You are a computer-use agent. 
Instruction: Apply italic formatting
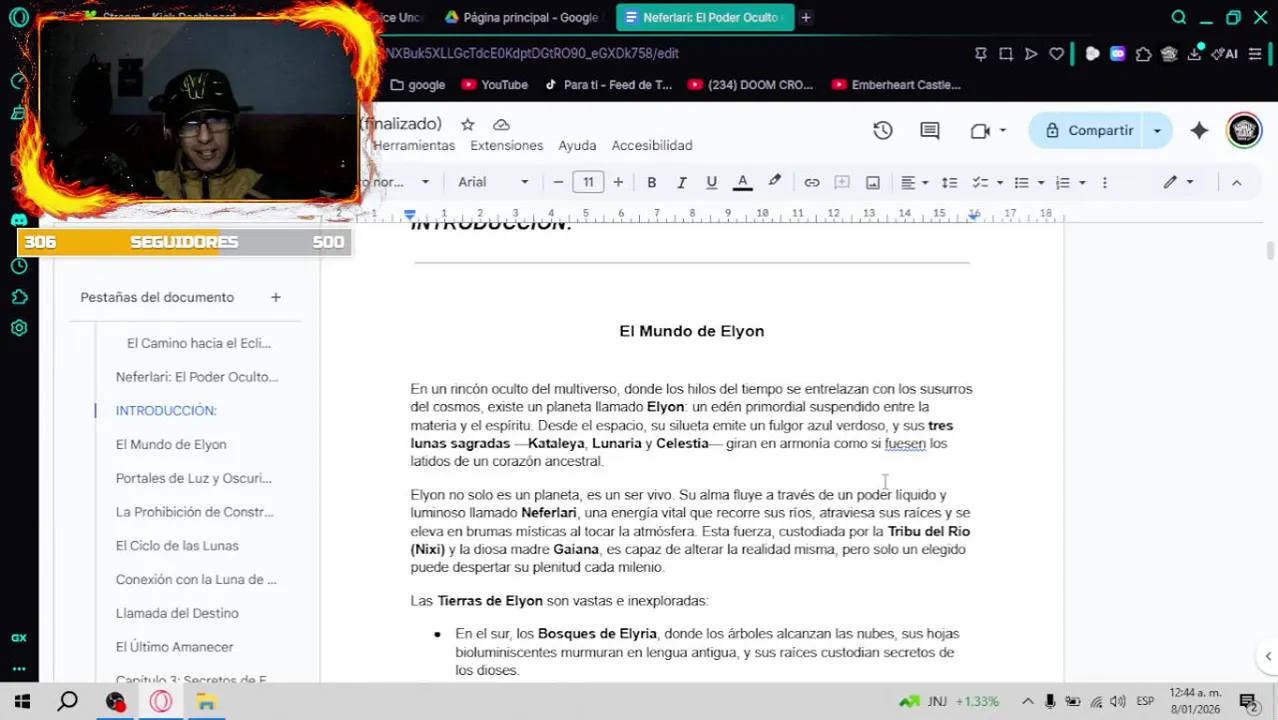click(x=681, y=182)
